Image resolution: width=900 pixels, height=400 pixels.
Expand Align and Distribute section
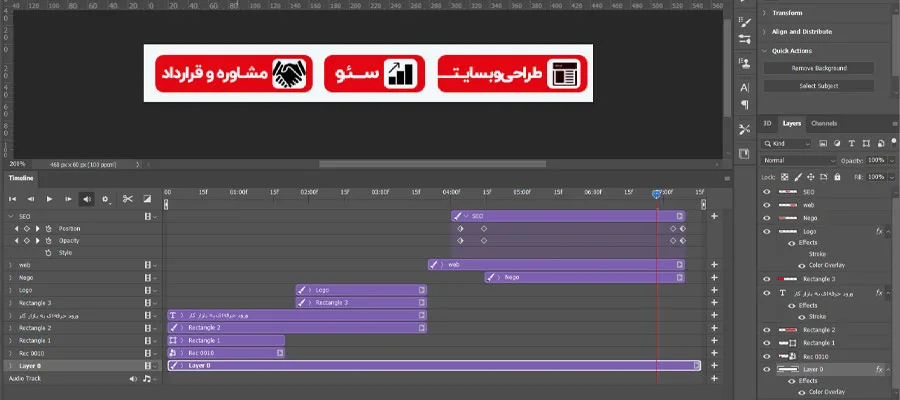pos(765,32)
